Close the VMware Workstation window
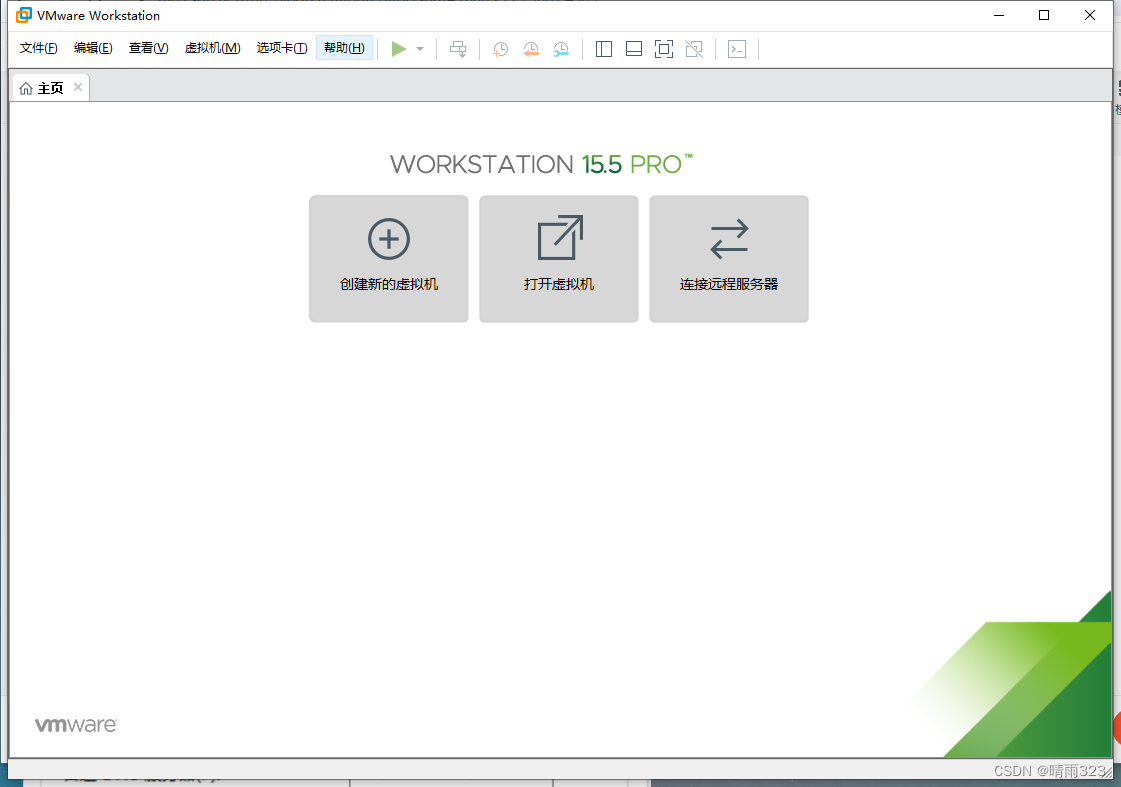The height and width of the screenshot is (787, 1121). [1090, 15]
